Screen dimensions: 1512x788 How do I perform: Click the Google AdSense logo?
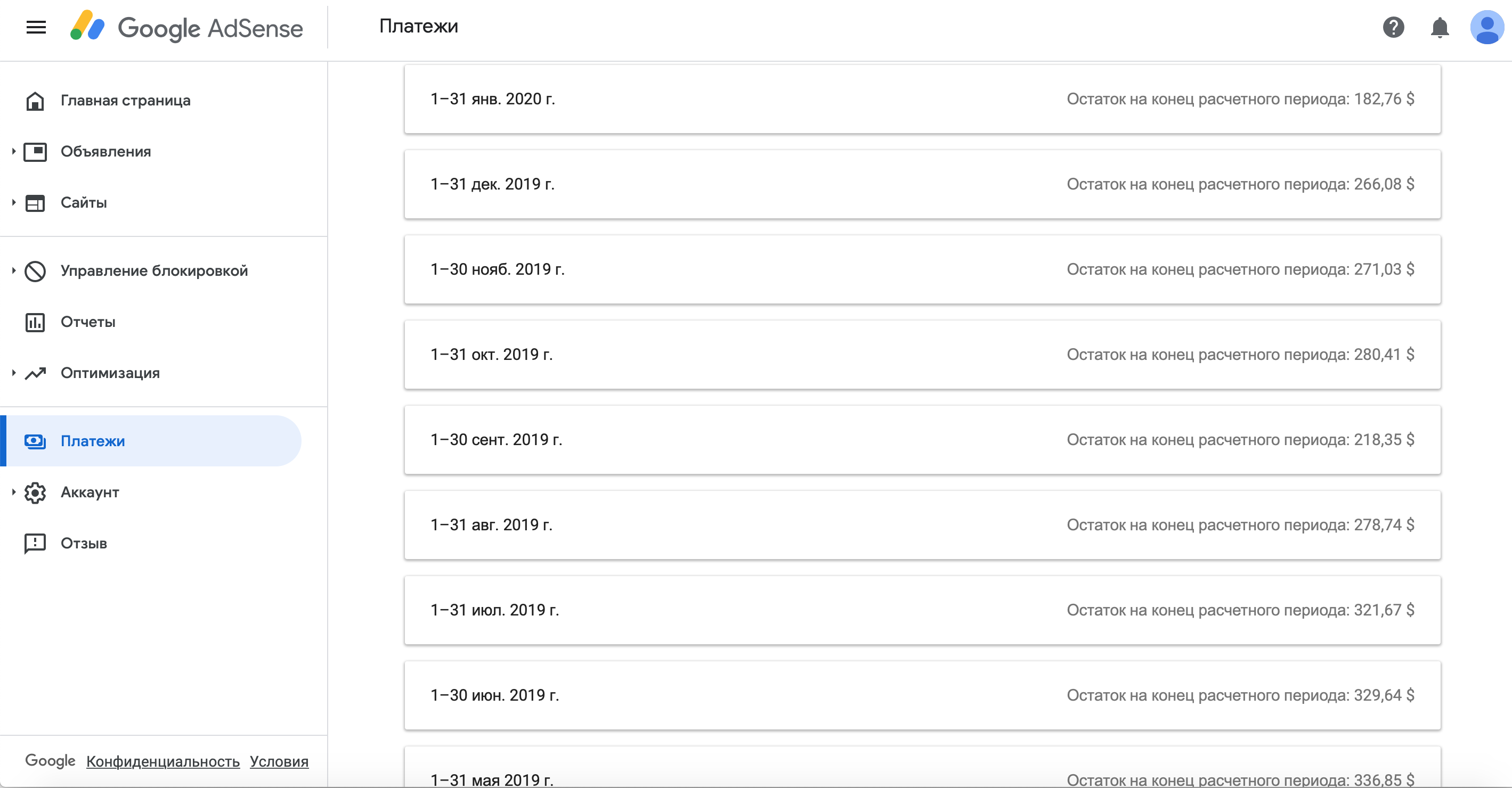coord(186,27)
